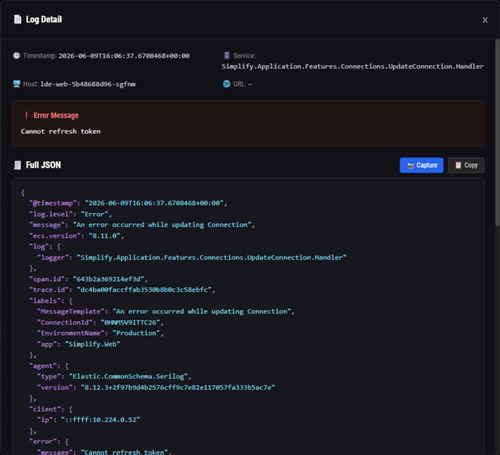Click the Error Message heading
The width and height of the screenshot is (500, 455).
[x=56, y=115]
